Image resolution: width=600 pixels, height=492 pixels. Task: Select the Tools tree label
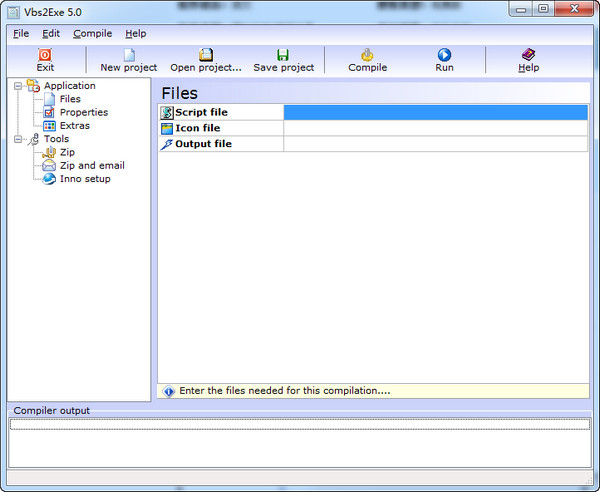point(56,139)
